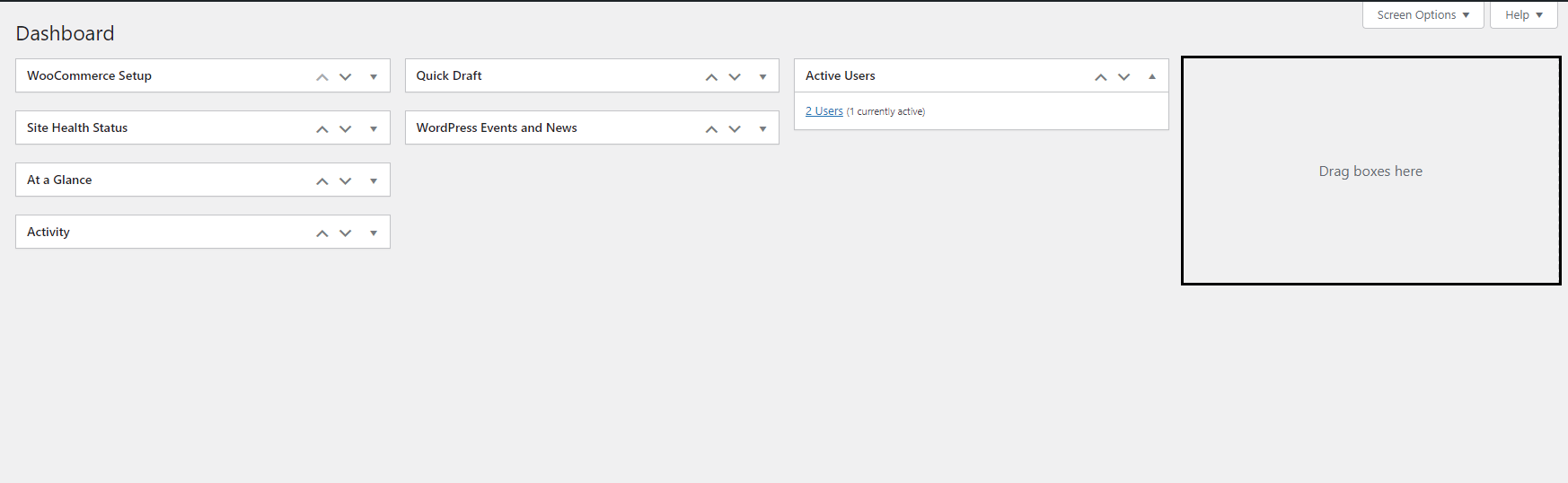Screen dimensions: 1568x483
Task: Toggle the Quick Draft panel open
Action: 762,76
